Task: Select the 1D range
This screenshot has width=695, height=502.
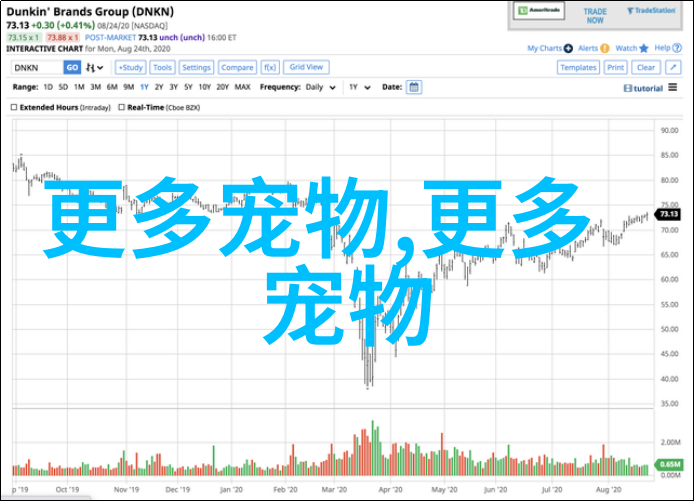Action: click(48, 87)
